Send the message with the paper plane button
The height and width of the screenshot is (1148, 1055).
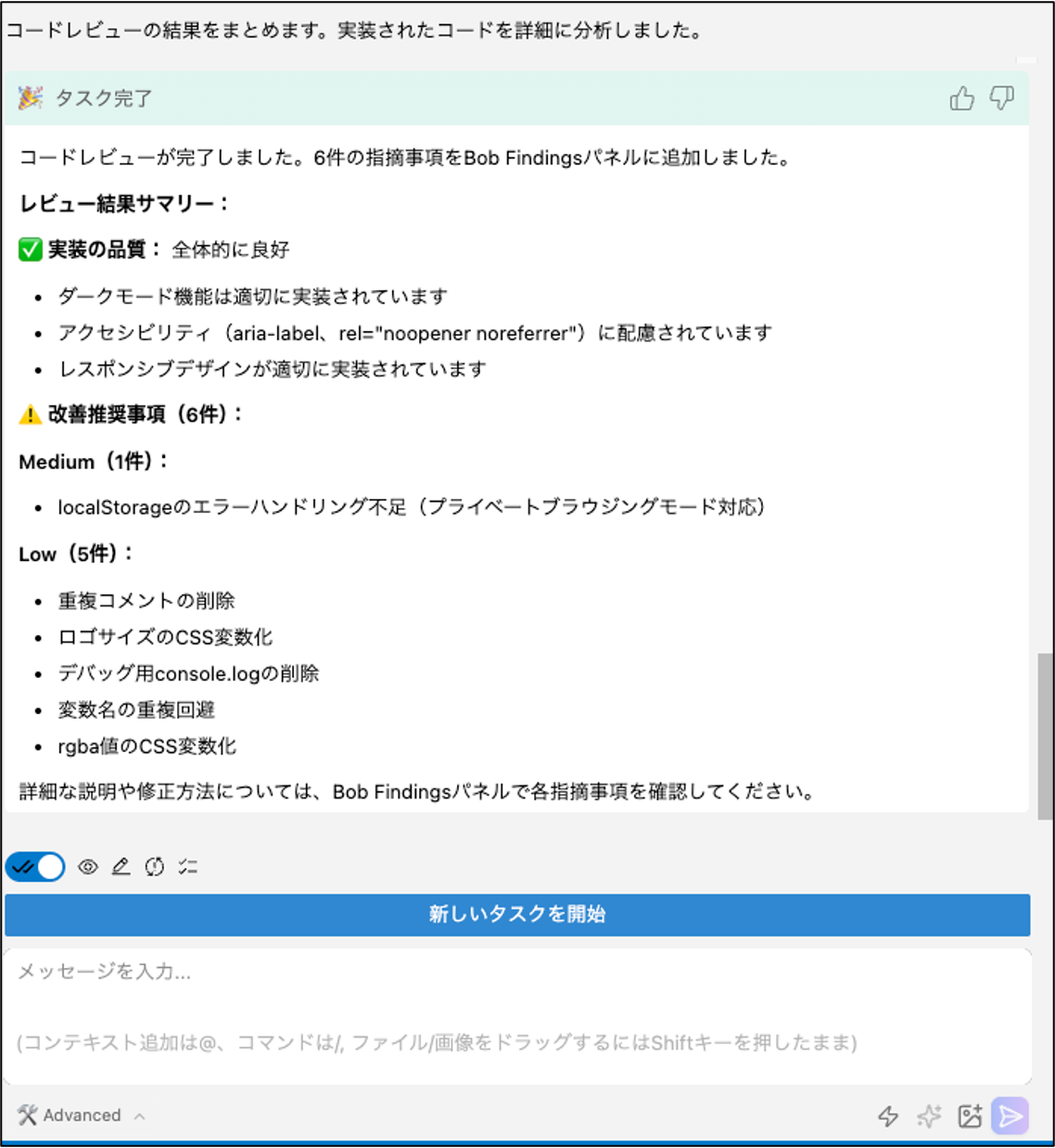[x=1011, y=1116]
